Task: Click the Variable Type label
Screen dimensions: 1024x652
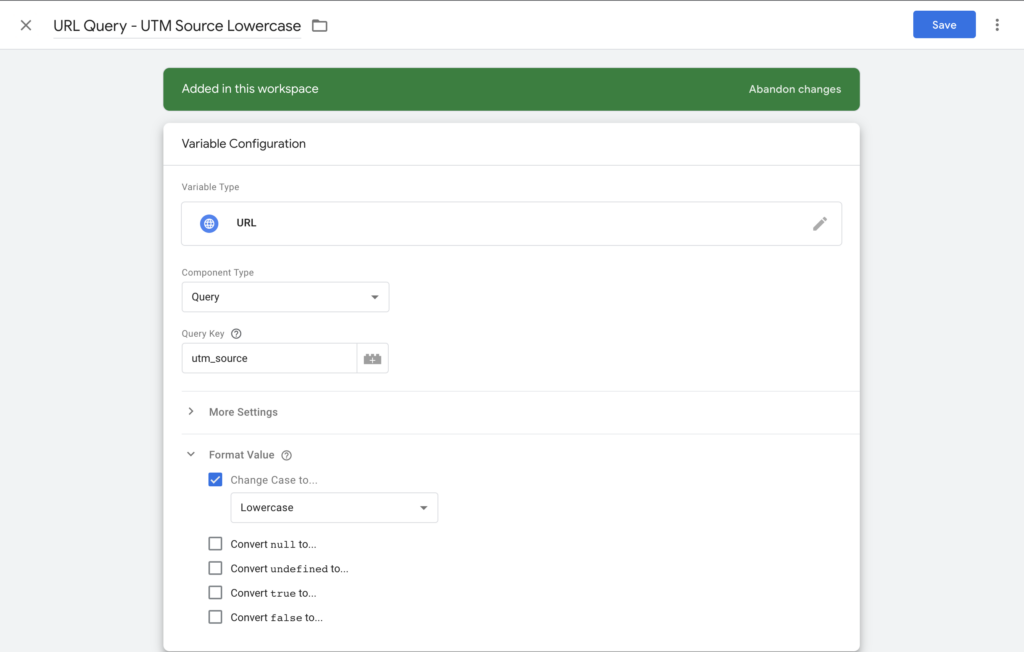Action: coord(210,187)
